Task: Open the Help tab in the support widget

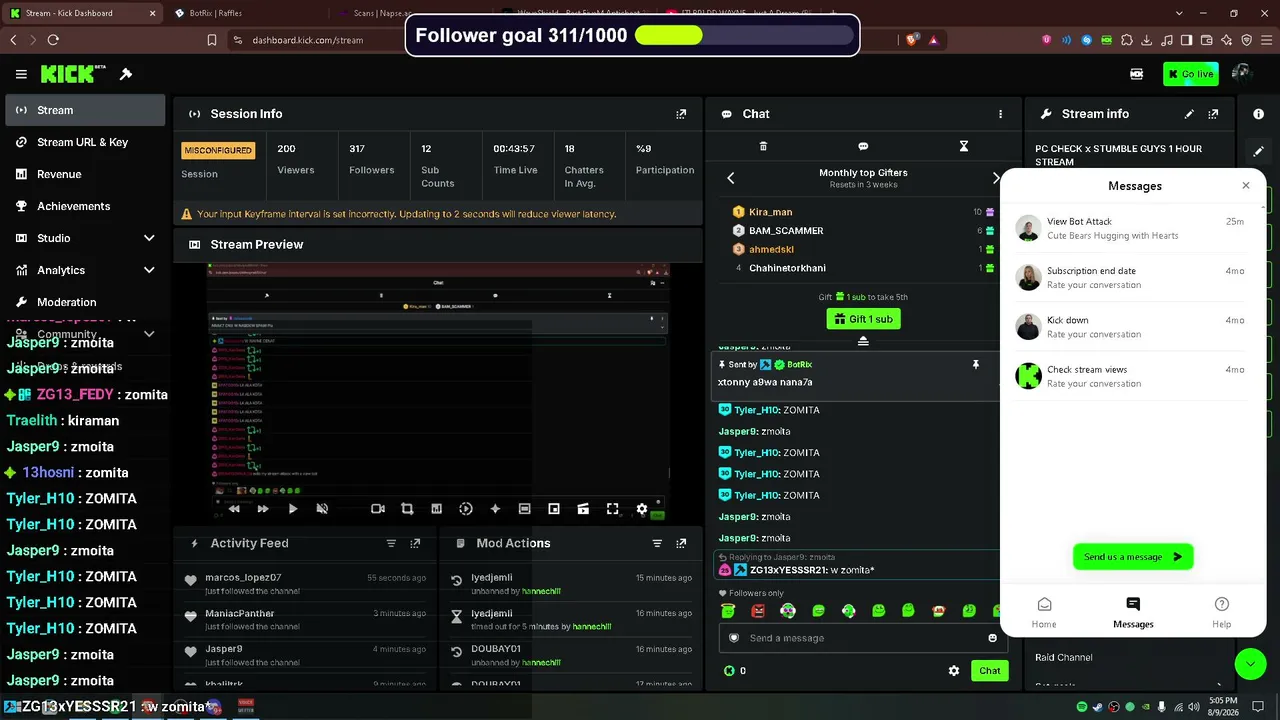Action: [x=1221, y=612]
